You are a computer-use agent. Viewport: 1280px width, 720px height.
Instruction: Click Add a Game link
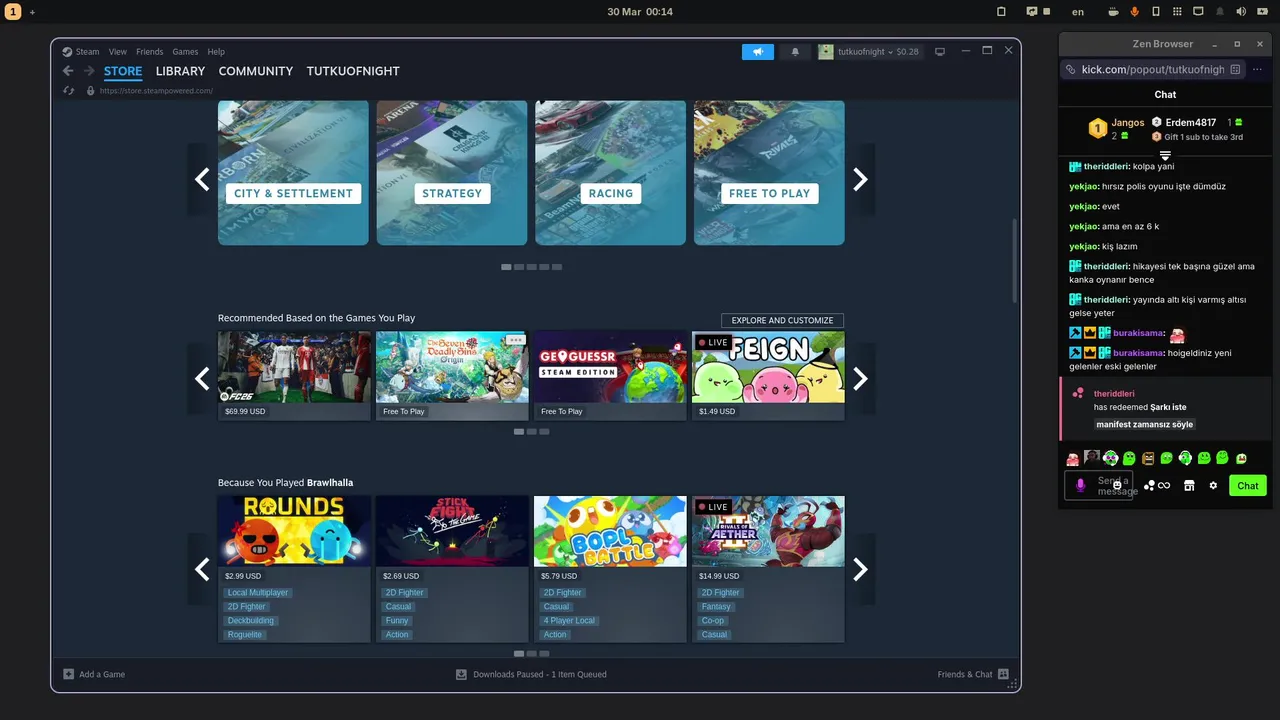[102, 674]
